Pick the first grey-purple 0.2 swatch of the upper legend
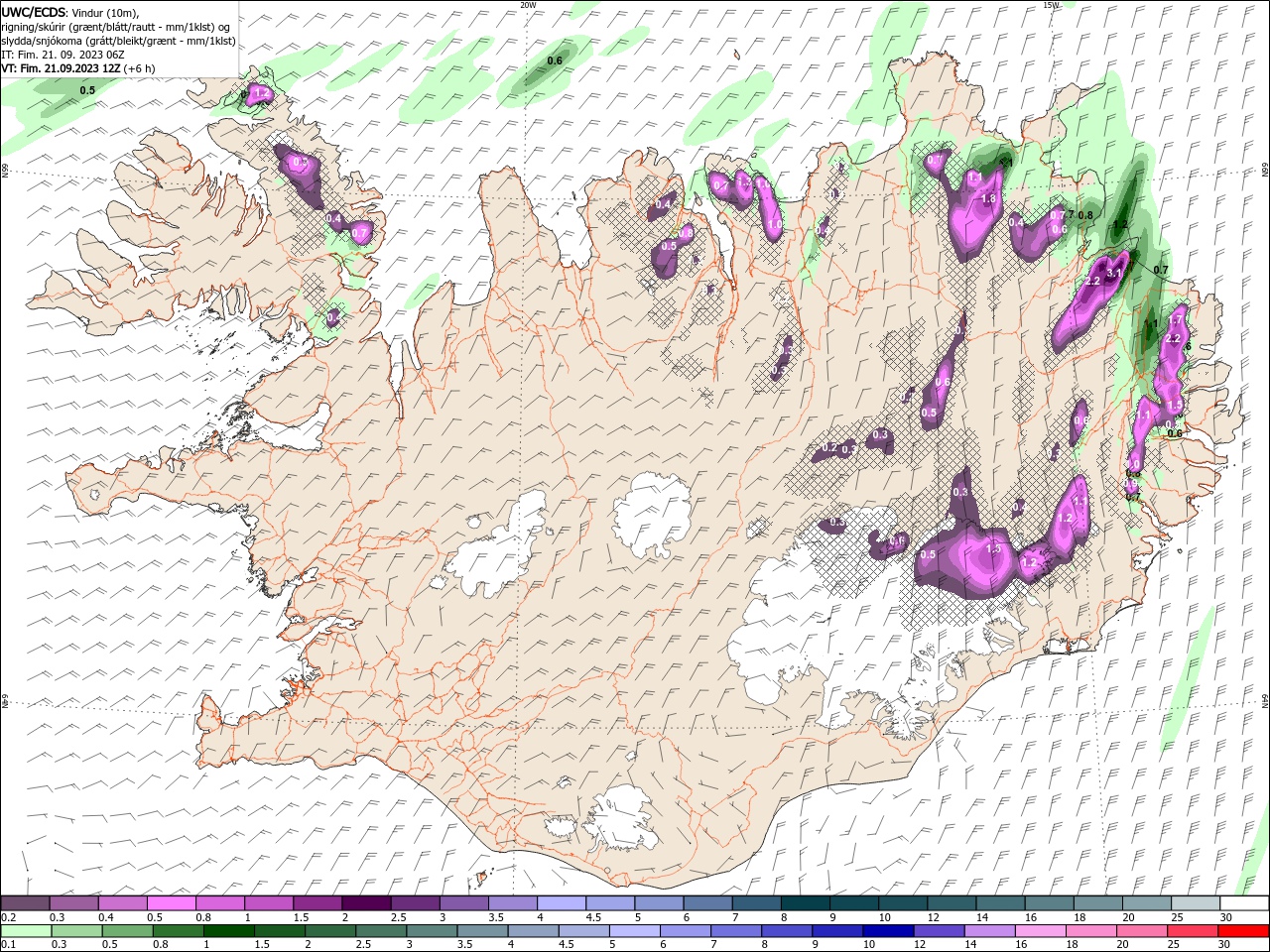The height and width of the screenshot is (952, 1270). point(26,903)
